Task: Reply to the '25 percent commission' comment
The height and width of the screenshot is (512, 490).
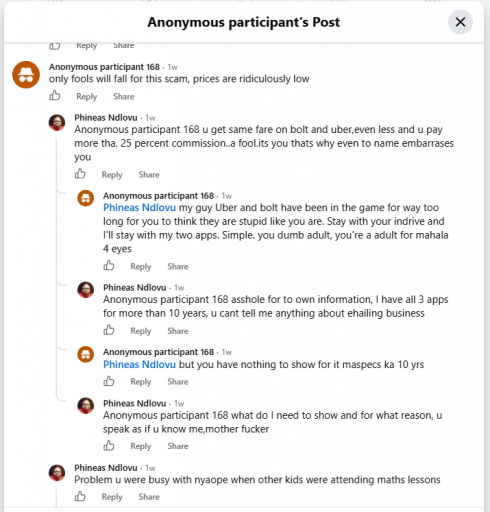Action: [x=112, y=175]
